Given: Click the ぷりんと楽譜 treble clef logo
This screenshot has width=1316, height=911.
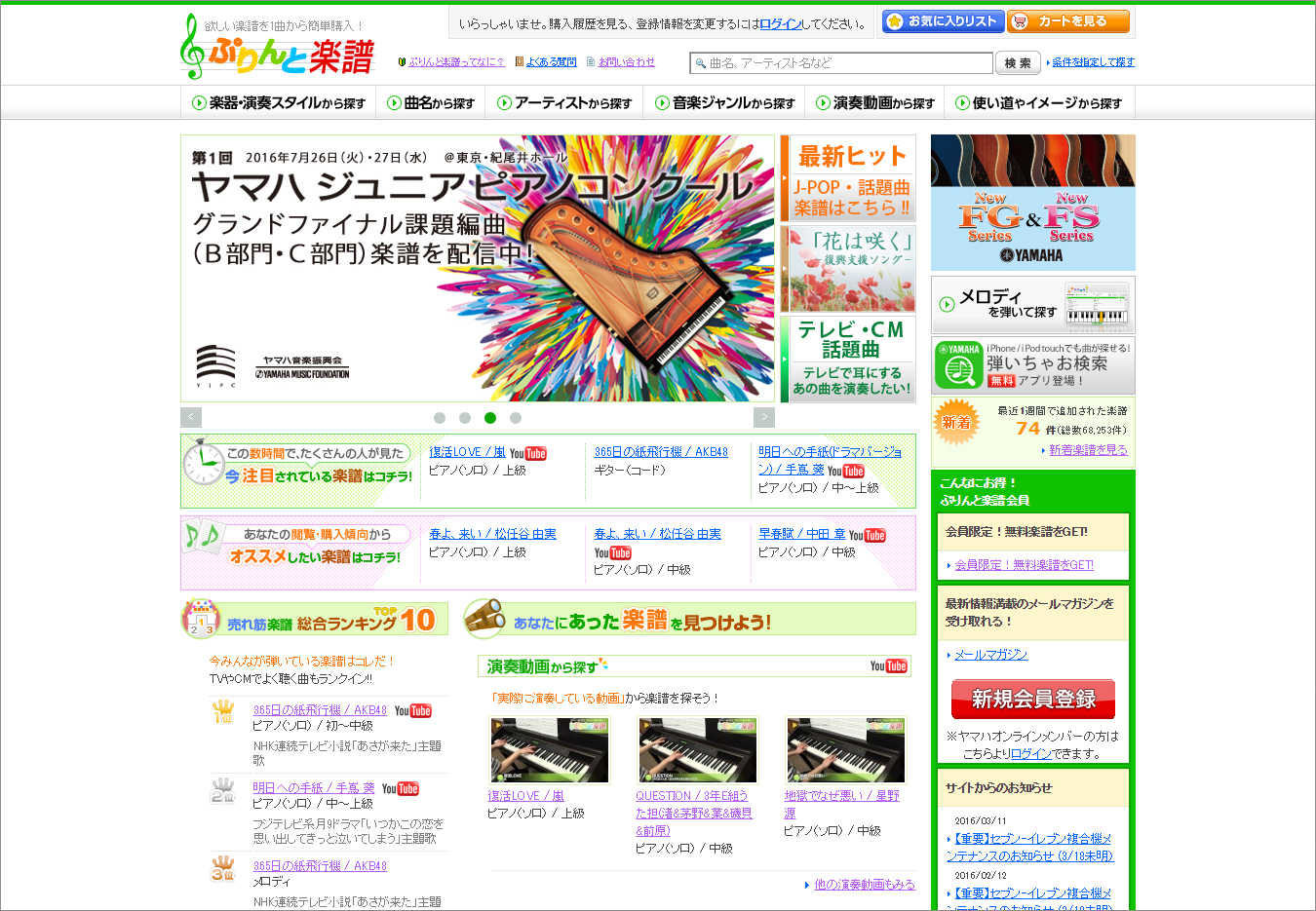Looking at the screenshot, I should pos(194,49).
